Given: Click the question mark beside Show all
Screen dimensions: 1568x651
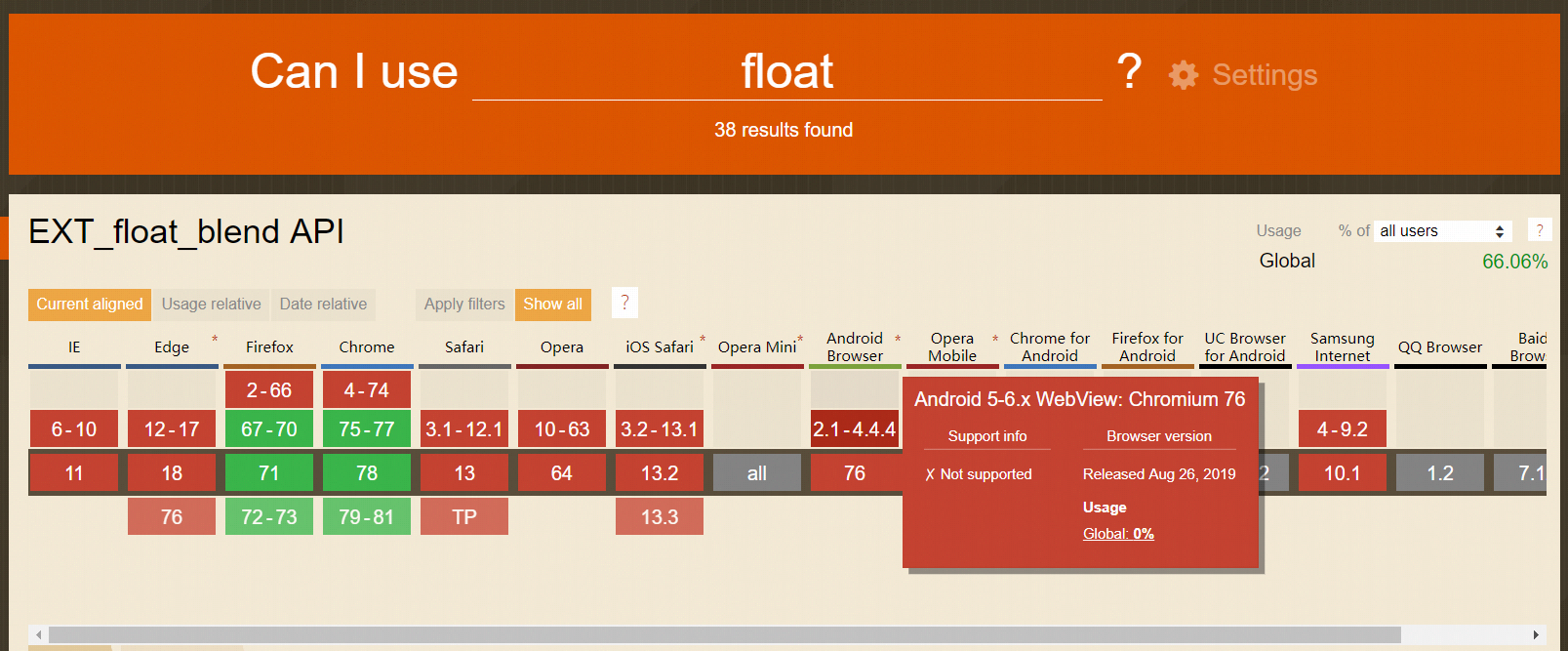Looking at the screenshot, I should point(624,304).
